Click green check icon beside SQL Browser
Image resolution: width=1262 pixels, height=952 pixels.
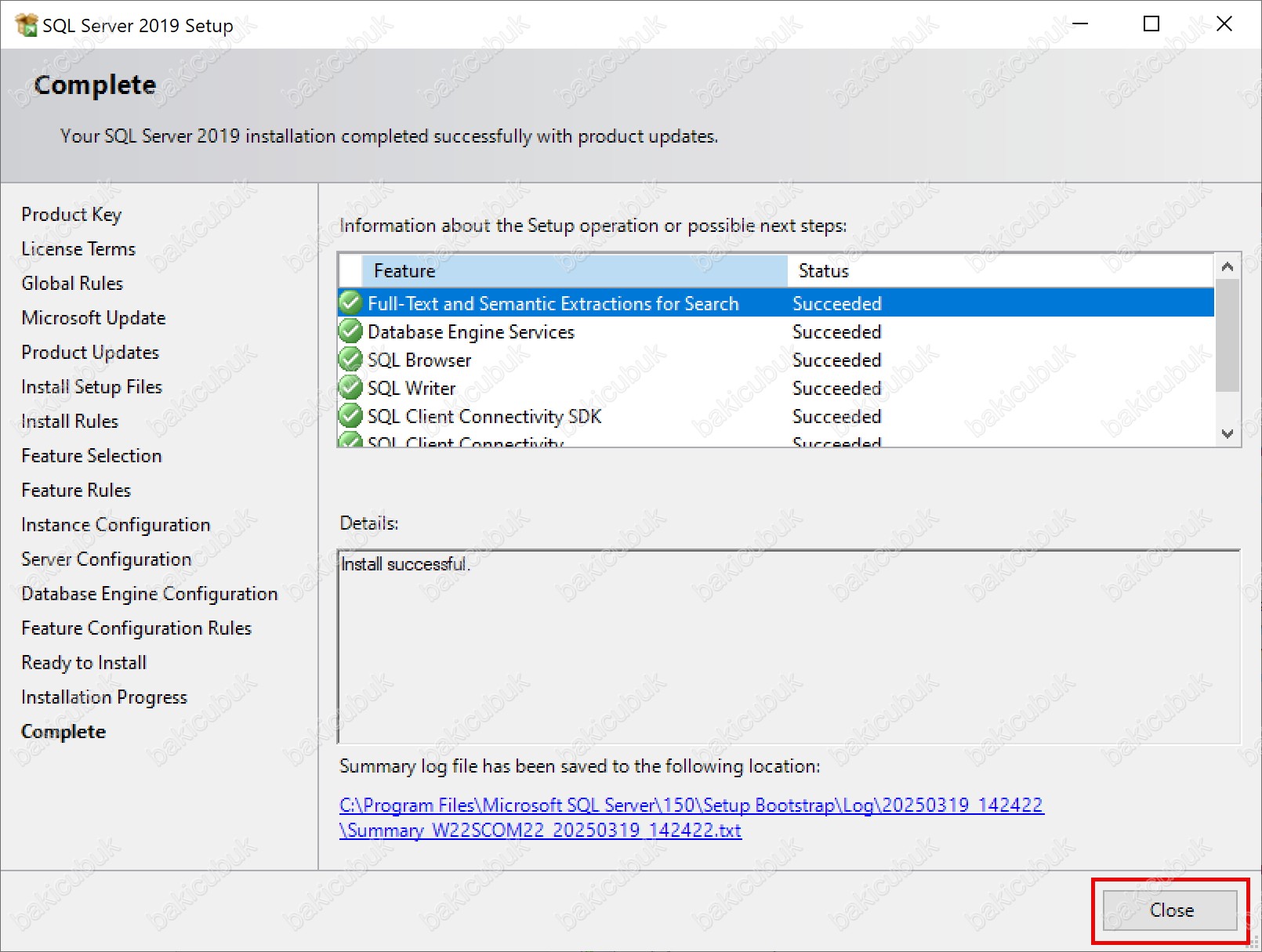click(x=350, y=359)
